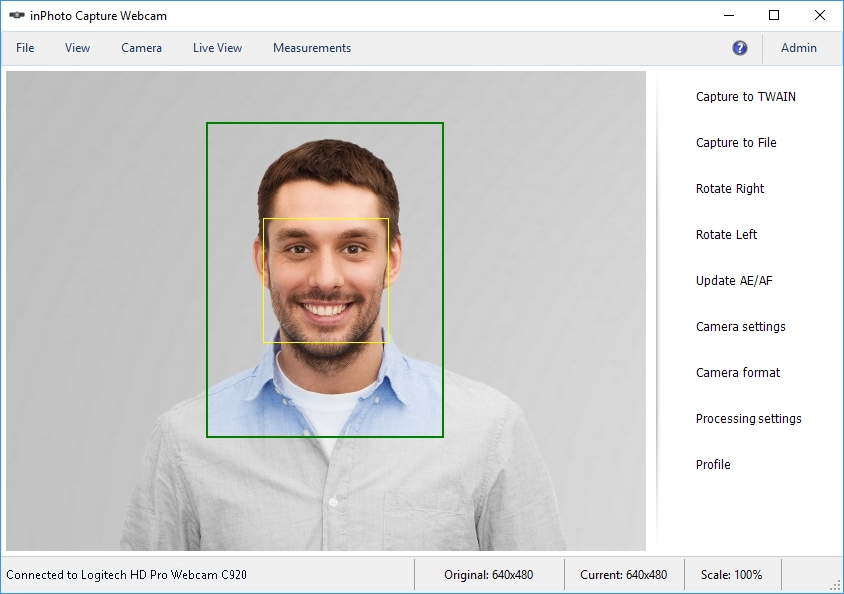Click the 'Current: 640x480' status text
This screenshot has width=844, height=594.
(623, 575)
